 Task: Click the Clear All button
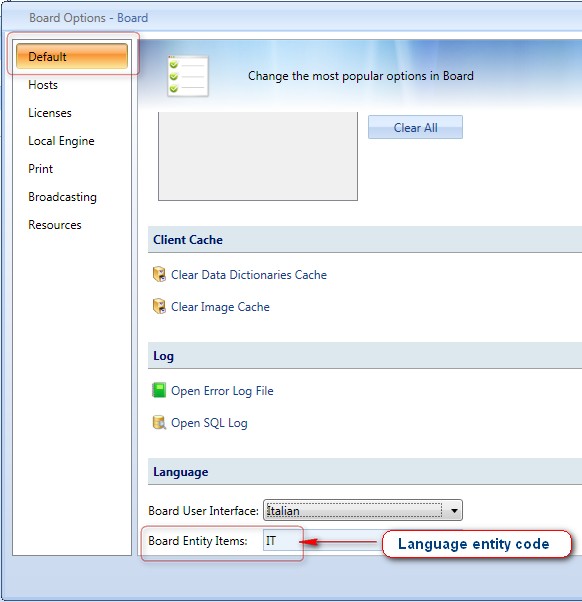point(415,127)
